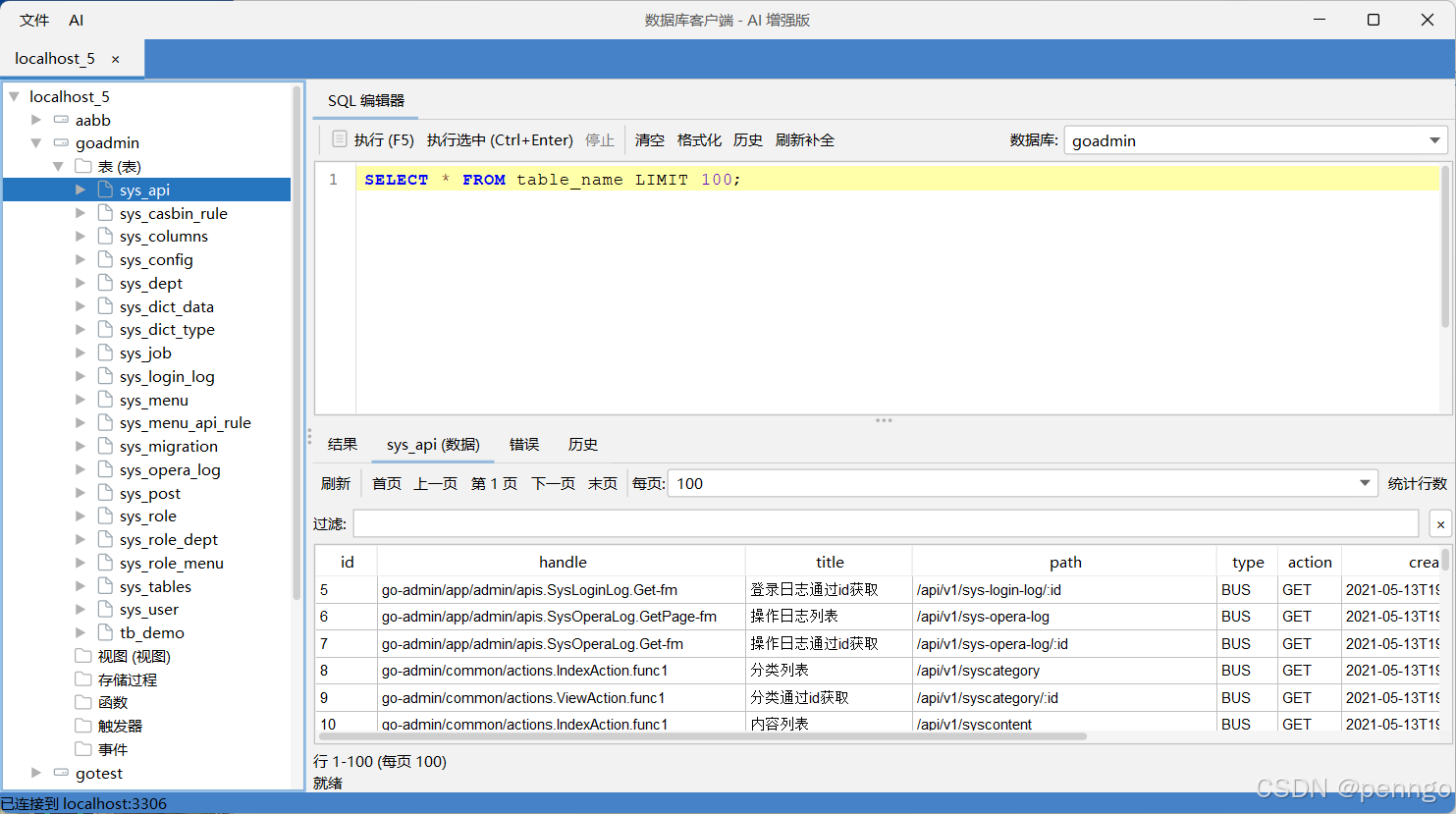Open the 文件 menu
This screenshot has height=814, width=1456.
click(x=34, y=20)
